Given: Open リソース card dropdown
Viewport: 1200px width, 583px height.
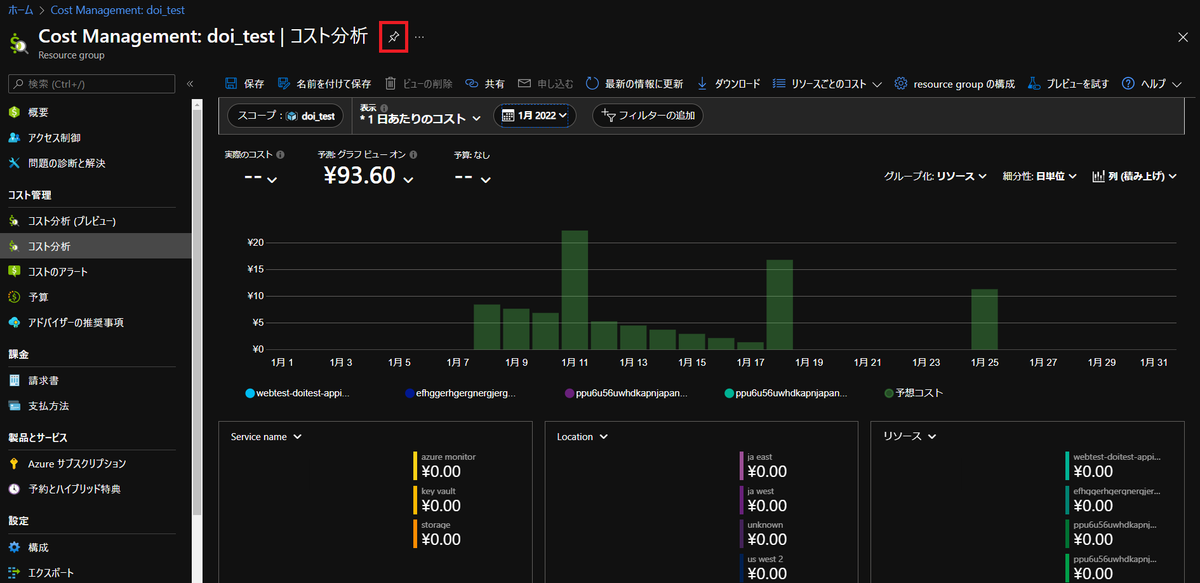Looking at the screenshot, I should click(910, 437).
